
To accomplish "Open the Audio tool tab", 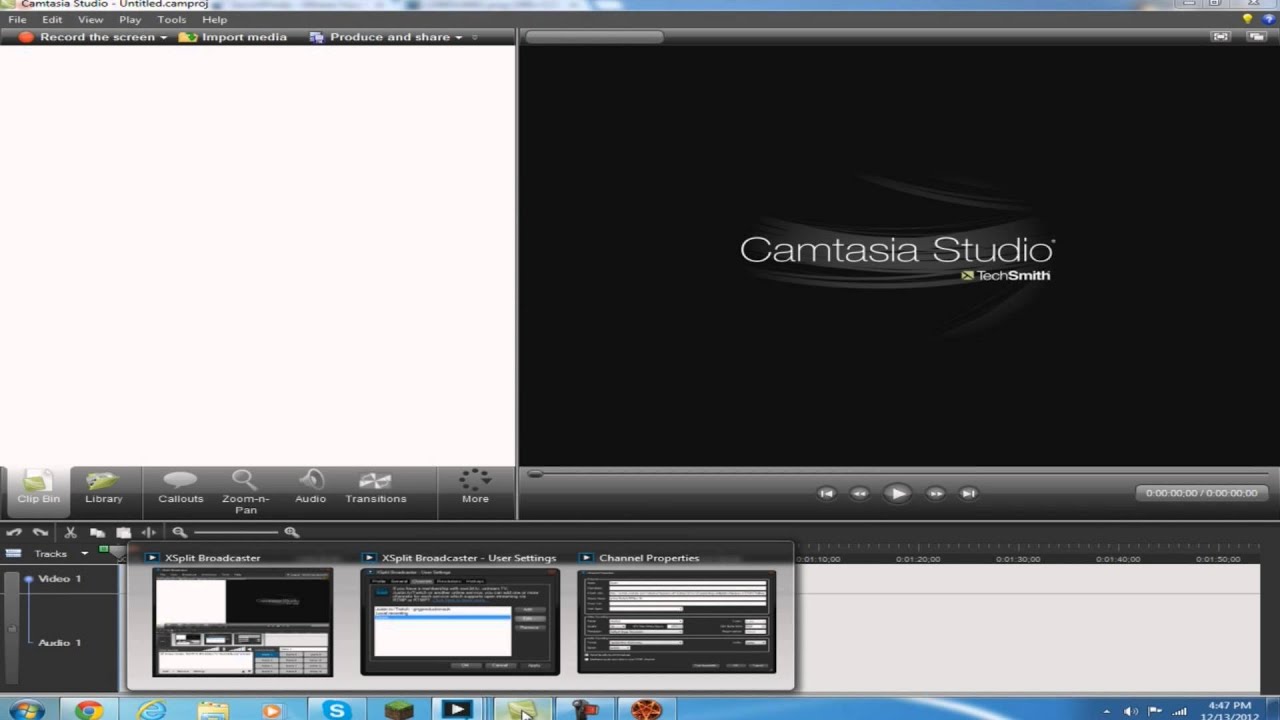I will [x=310, y=489].
